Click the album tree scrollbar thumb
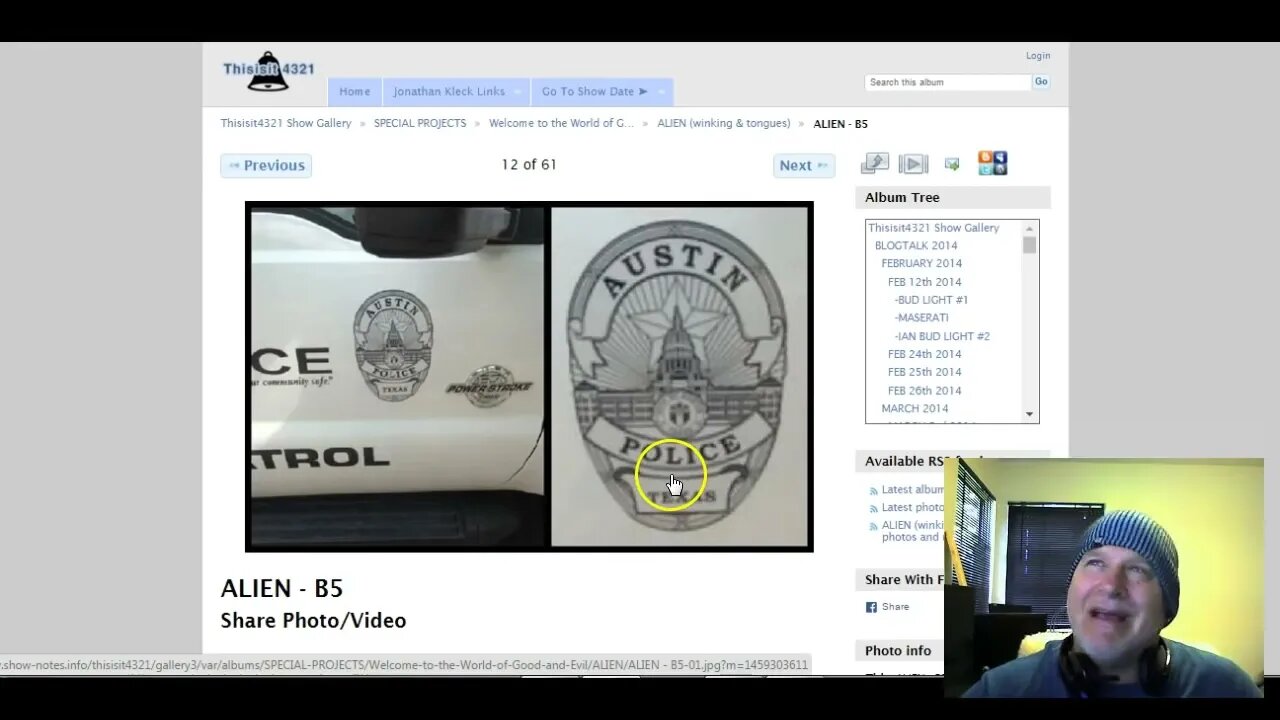This screenshot has height=720, width=1280. (1030, 245)
